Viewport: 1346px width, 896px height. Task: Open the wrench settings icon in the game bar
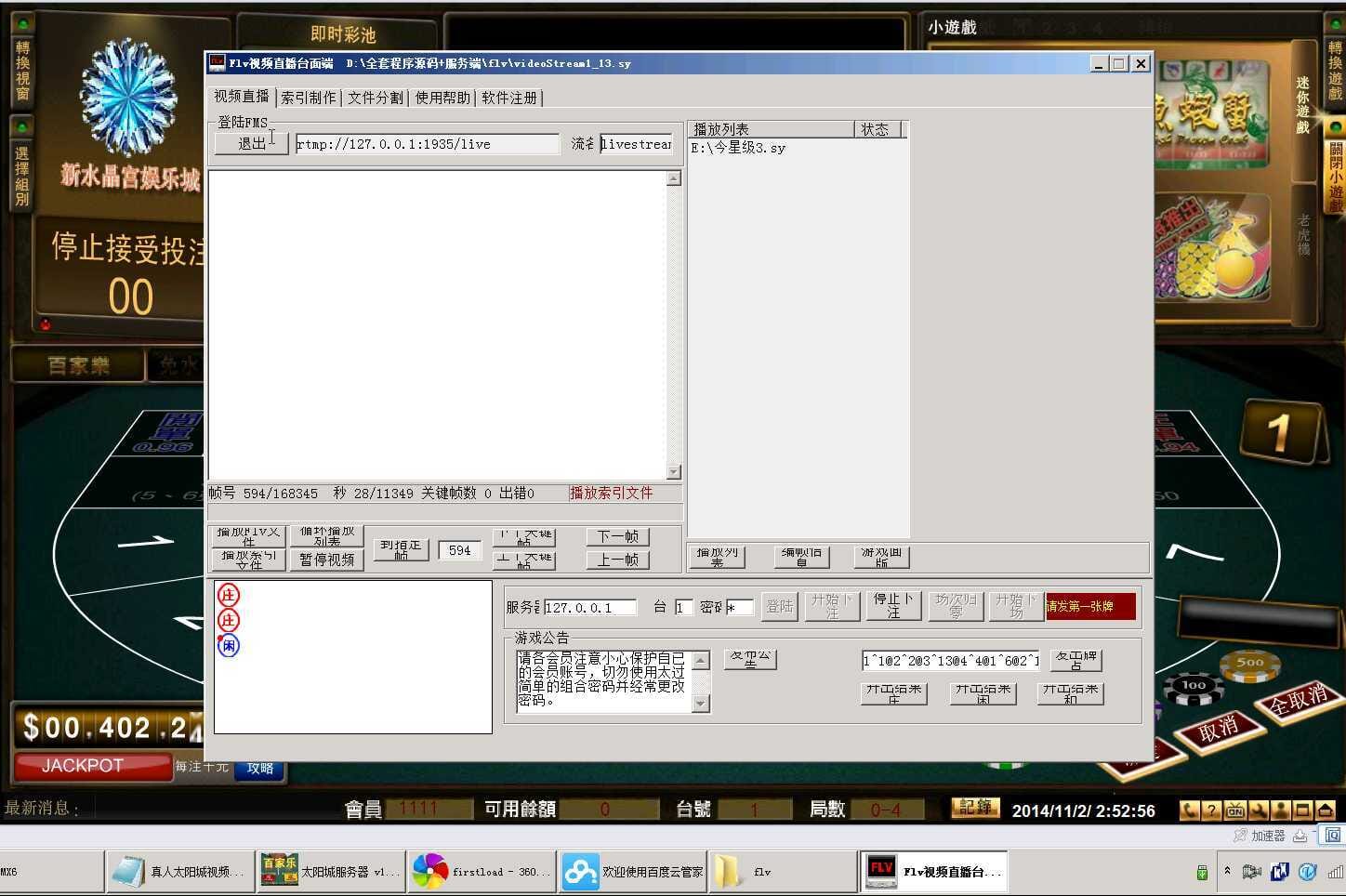[1258, 810]
